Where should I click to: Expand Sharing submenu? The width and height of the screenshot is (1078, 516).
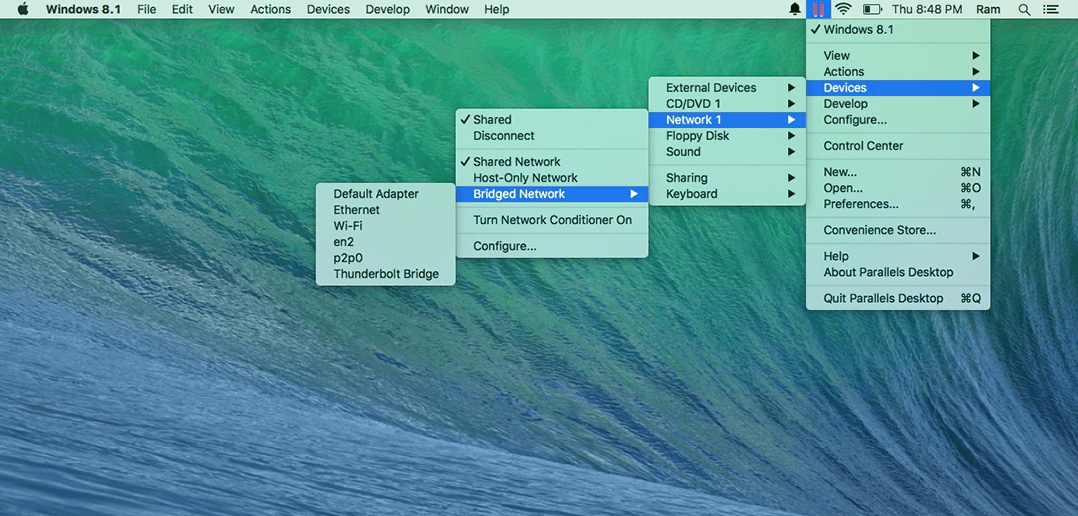coord(727,178)
